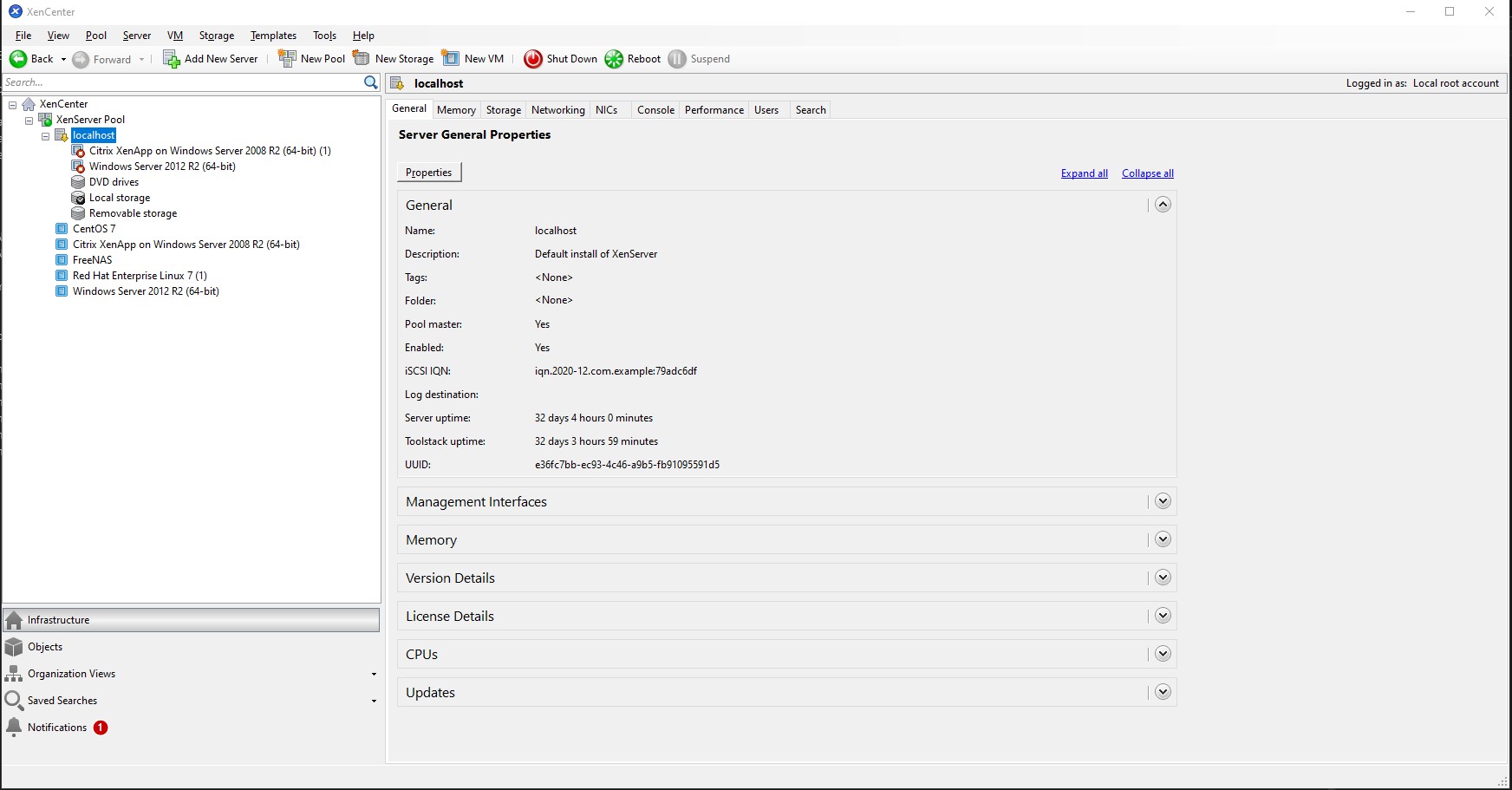The height and width of the screenshot is (790, 1512).
Task: Collapse the localhost tree node
Action: (46, 136)
